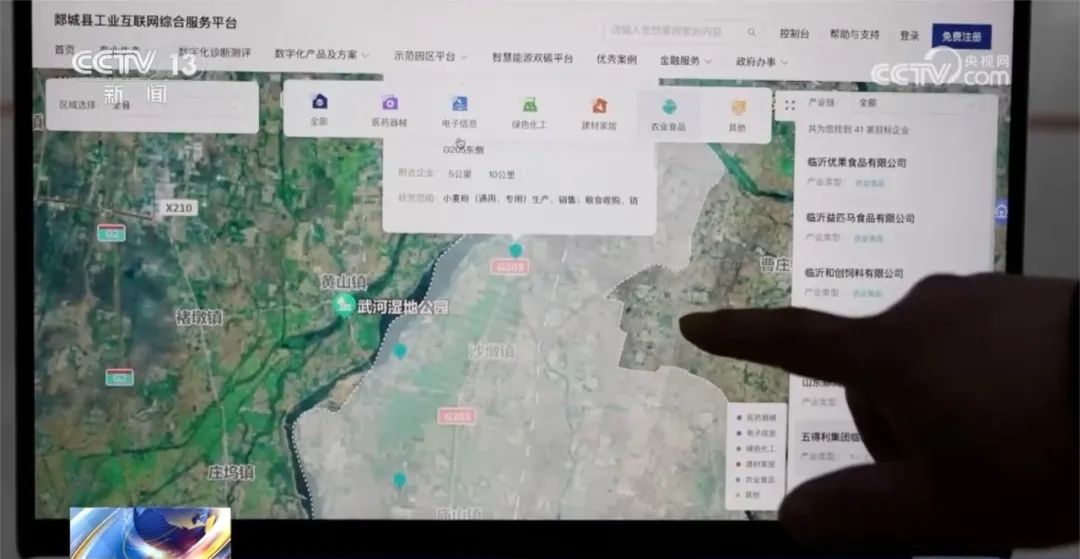Click the fullscreen expand icon beside 产业链

[789, 105]
